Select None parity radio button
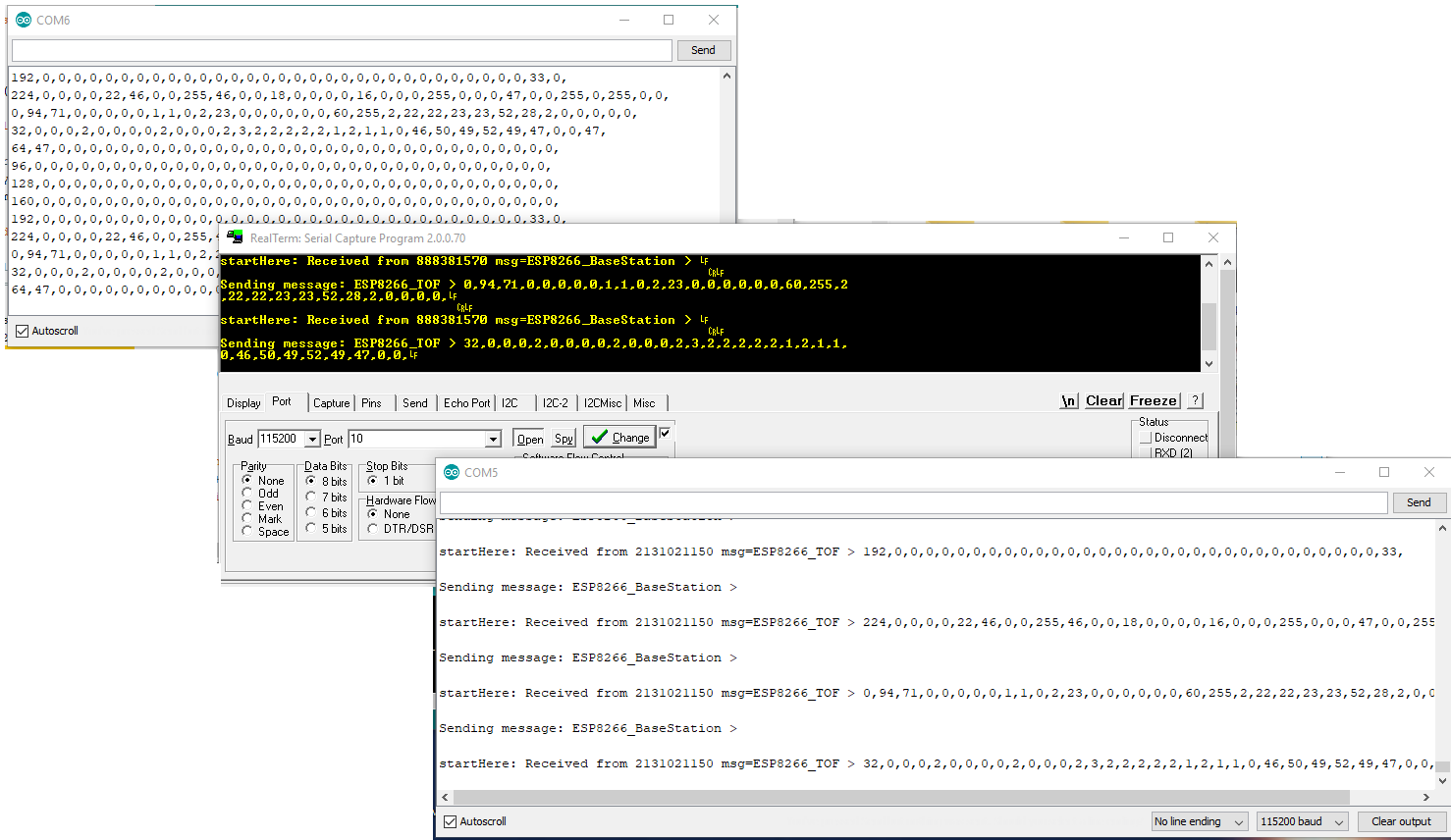This screenshot has height=840, width=1451. tap(246, 480)
